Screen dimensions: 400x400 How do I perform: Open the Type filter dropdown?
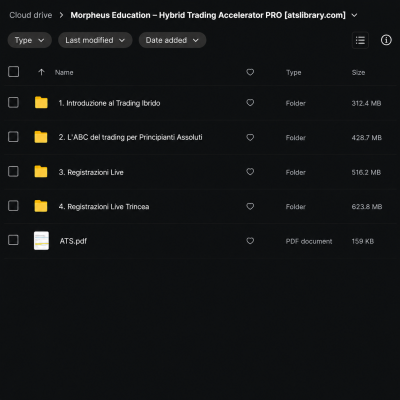point(29,40)
